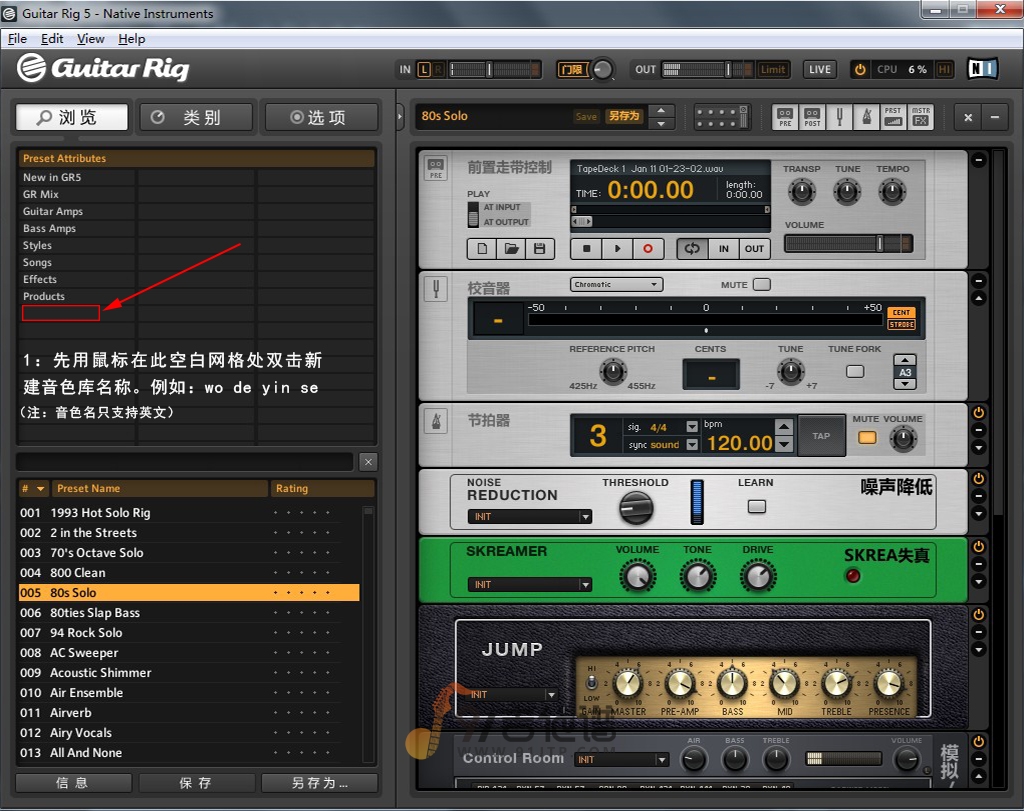Toggle loop mode in the tape deck

tap(692, 249)
